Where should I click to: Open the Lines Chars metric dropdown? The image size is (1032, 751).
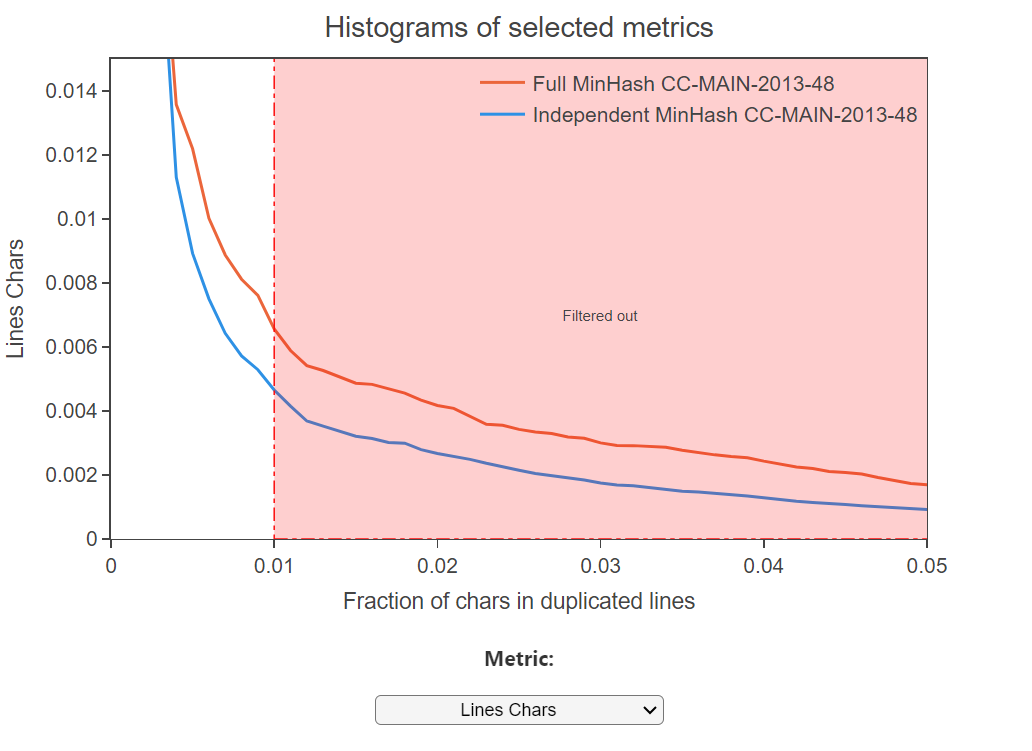click(518, 710)
